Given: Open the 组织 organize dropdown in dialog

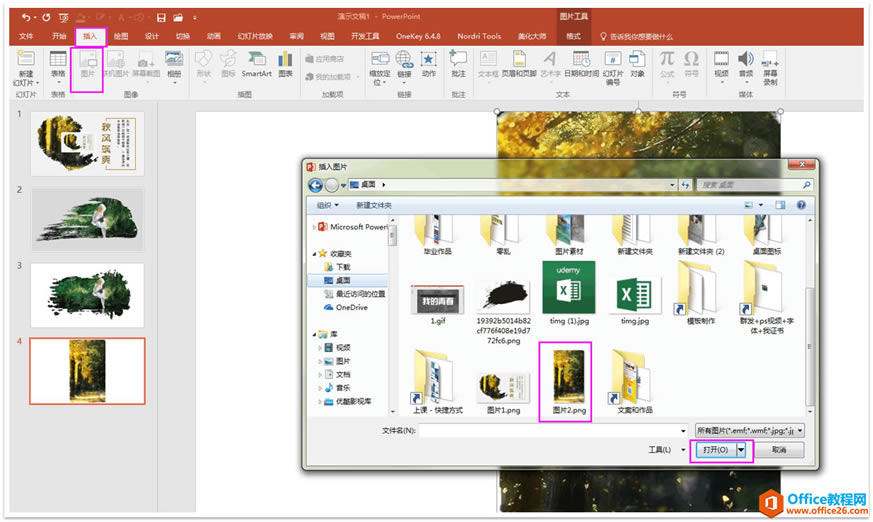Looking at the screenshot, I should [327, 205].
